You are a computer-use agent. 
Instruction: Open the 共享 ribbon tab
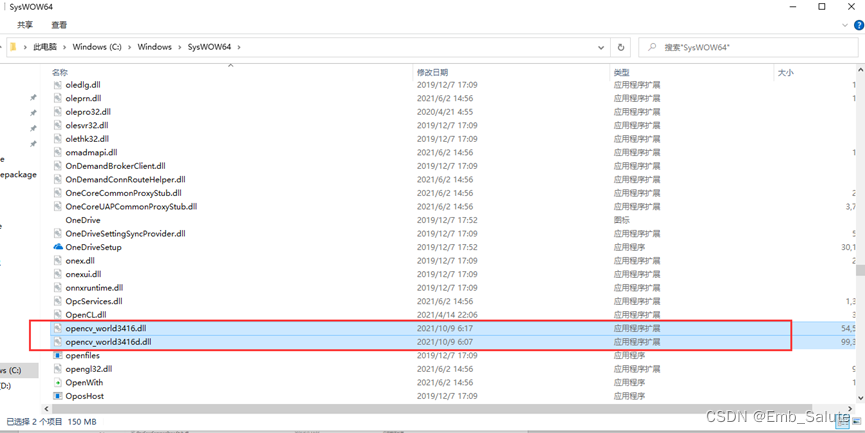point(25,25)
